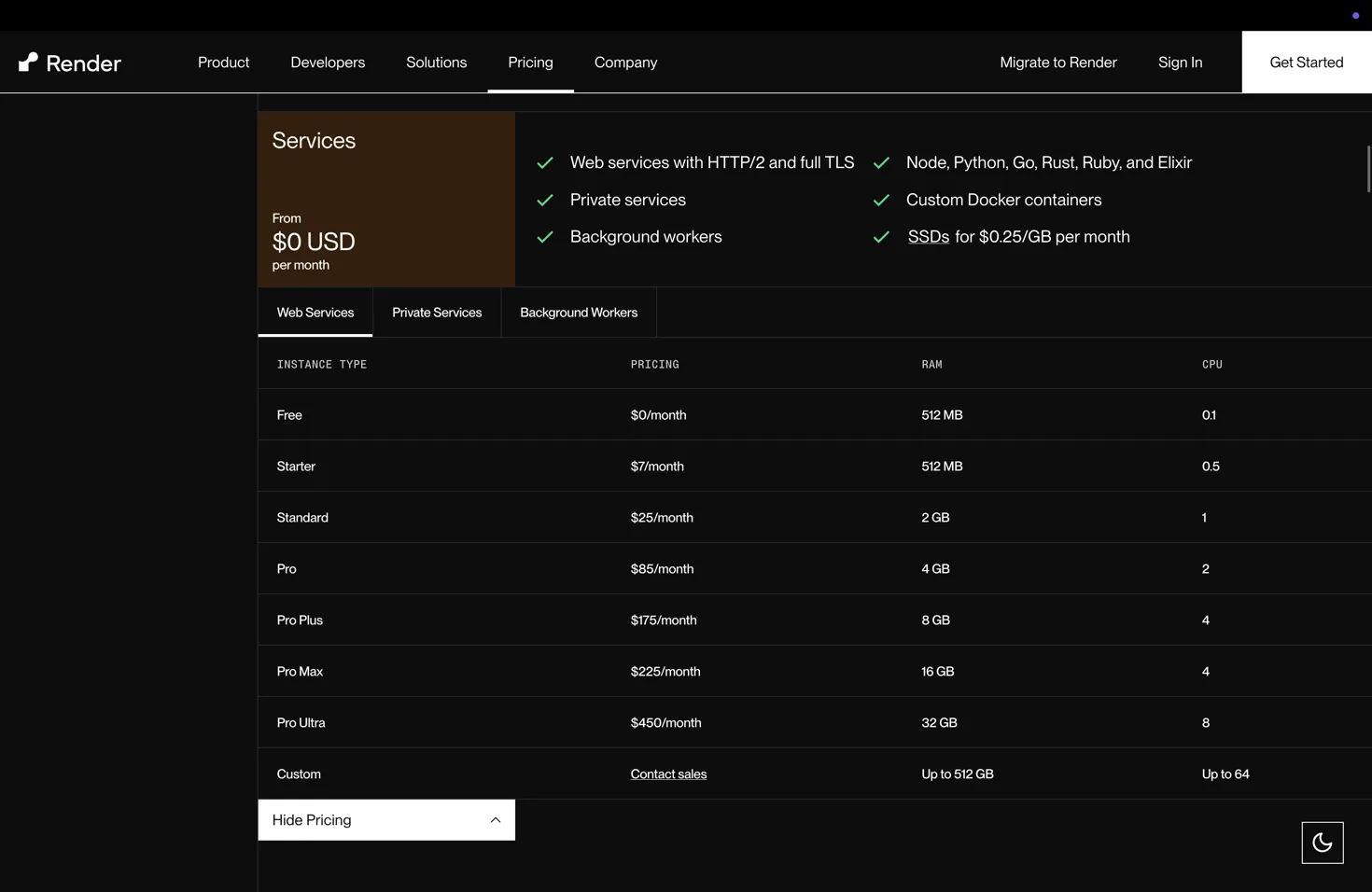
Task: Click the CPU column header
Action: click(1212, 365)
